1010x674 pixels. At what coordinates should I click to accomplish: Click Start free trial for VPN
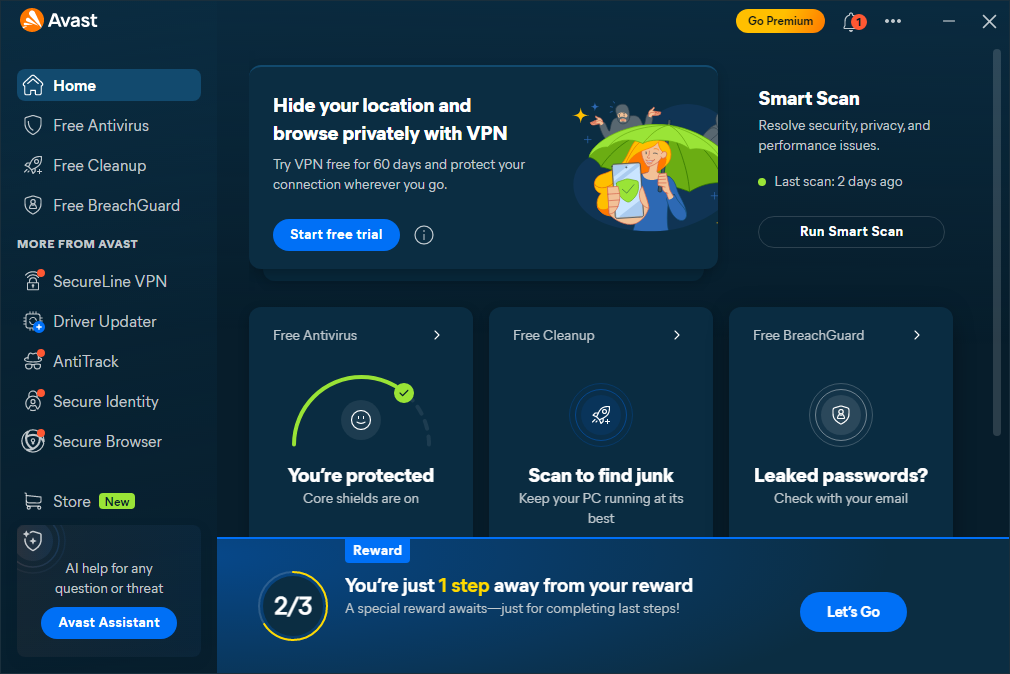[x=336, y=235]
